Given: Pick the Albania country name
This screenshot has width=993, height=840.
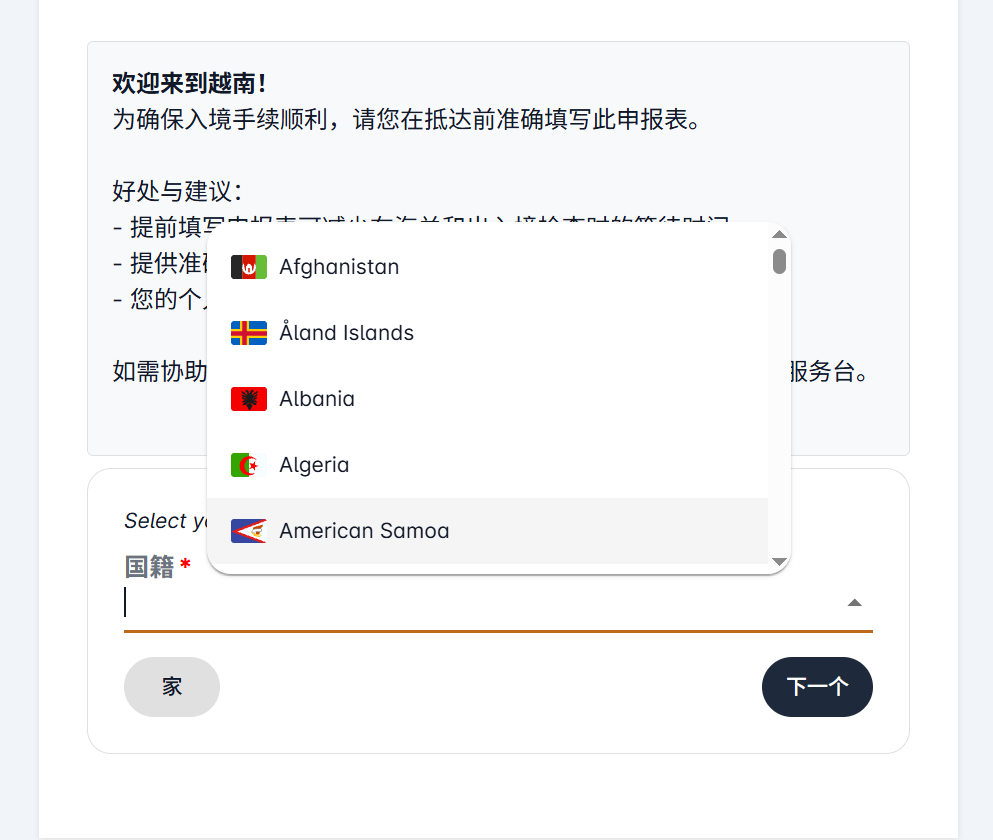Looking at the screenshot, I should 317,399.
